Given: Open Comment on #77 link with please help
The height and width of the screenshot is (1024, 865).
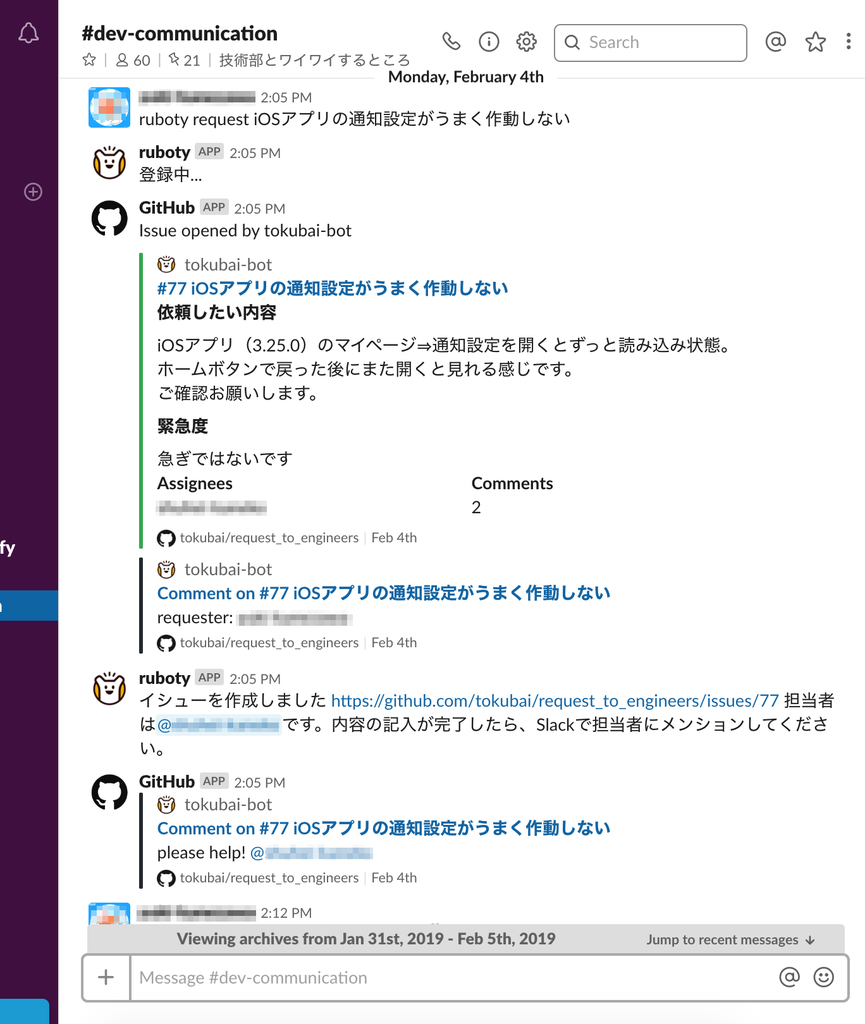Looking at the screenshot, I should [384, 828].
